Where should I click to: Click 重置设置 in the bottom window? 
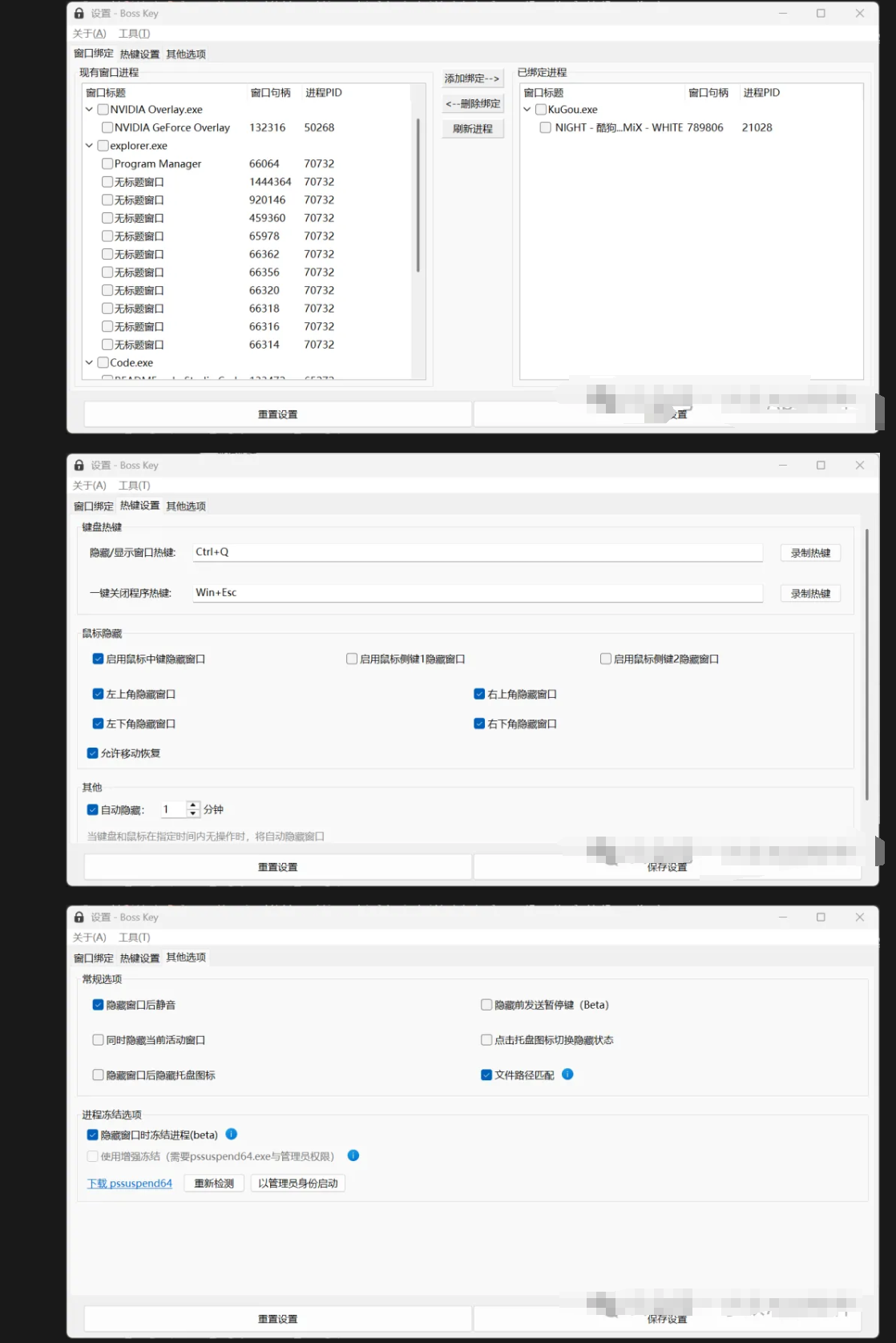point(277,1319)
